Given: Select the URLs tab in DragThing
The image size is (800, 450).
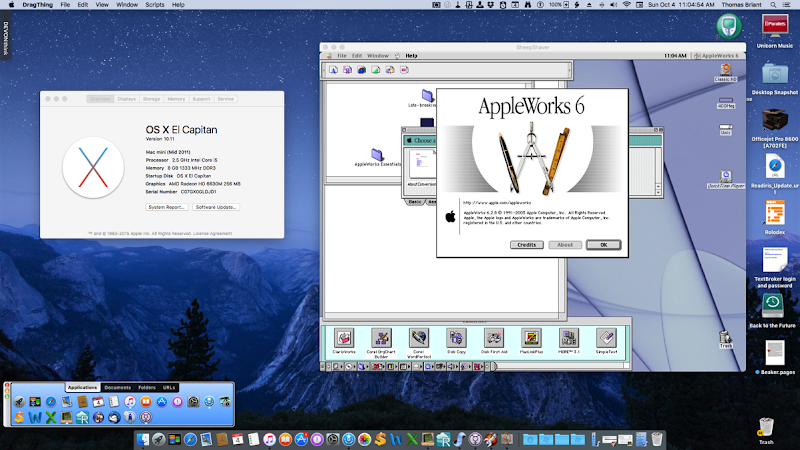Looking at the screenshot, I should tap(170, 387).
